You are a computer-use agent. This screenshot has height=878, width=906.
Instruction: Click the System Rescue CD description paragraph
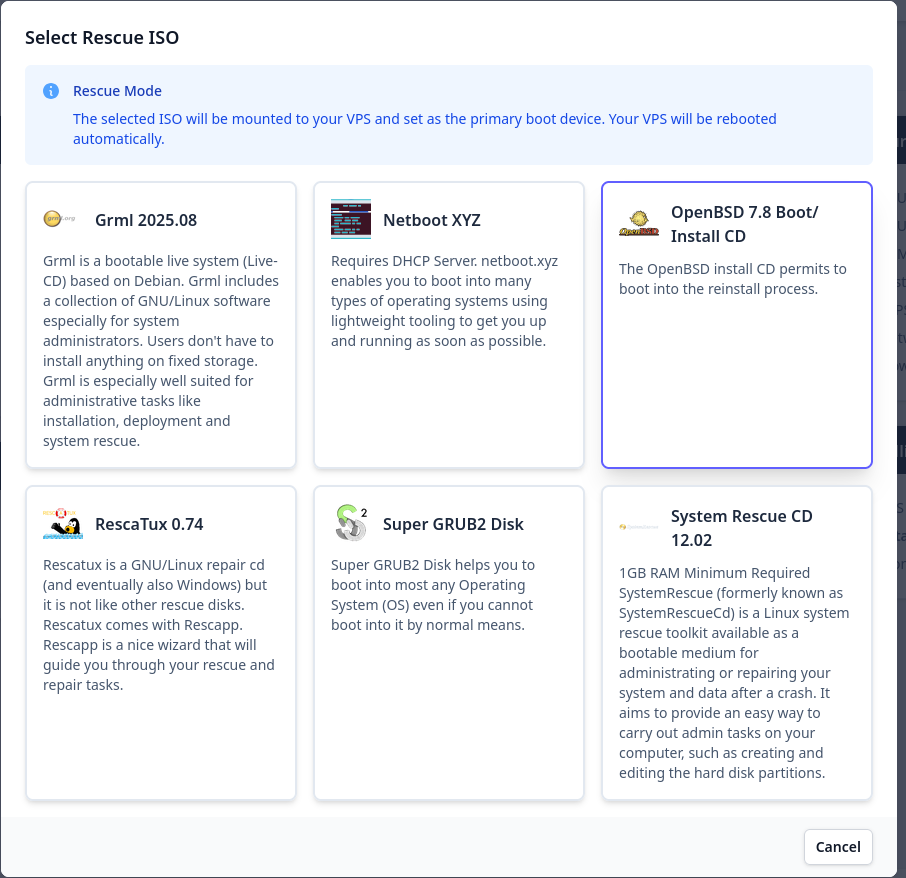(735, 673)
